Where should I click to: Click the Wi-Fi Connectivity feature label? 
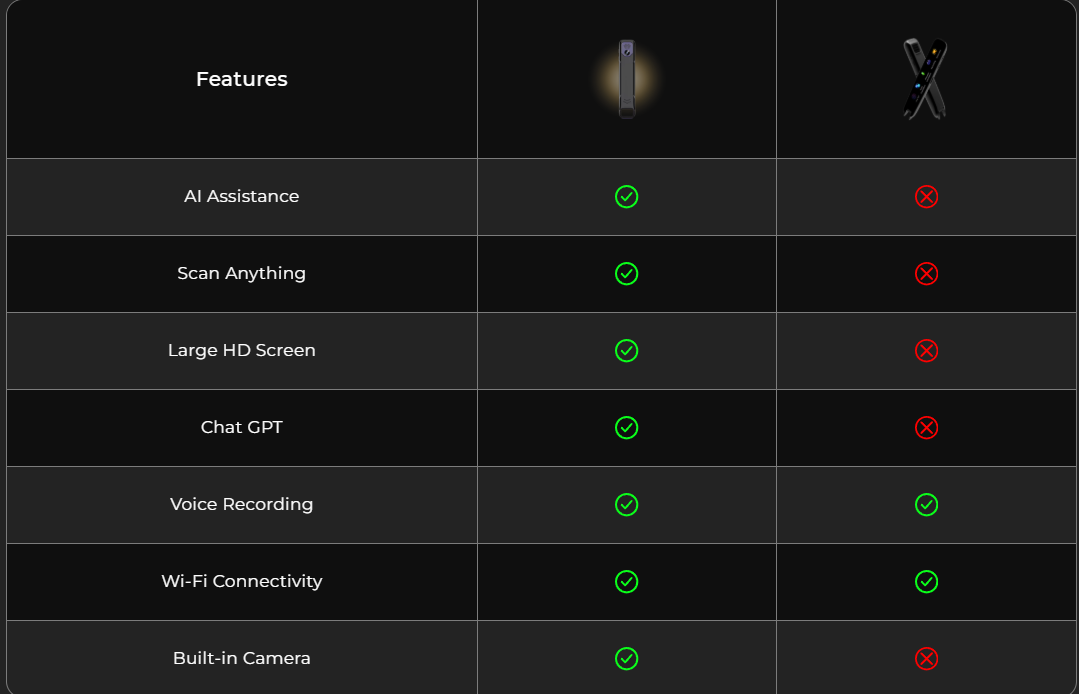(242, 581)
